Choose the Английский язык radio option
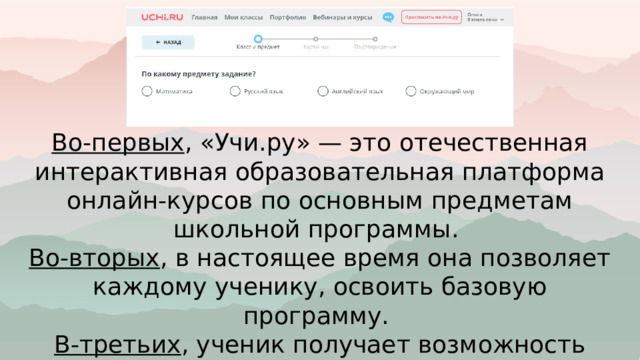 pos(322,91)
